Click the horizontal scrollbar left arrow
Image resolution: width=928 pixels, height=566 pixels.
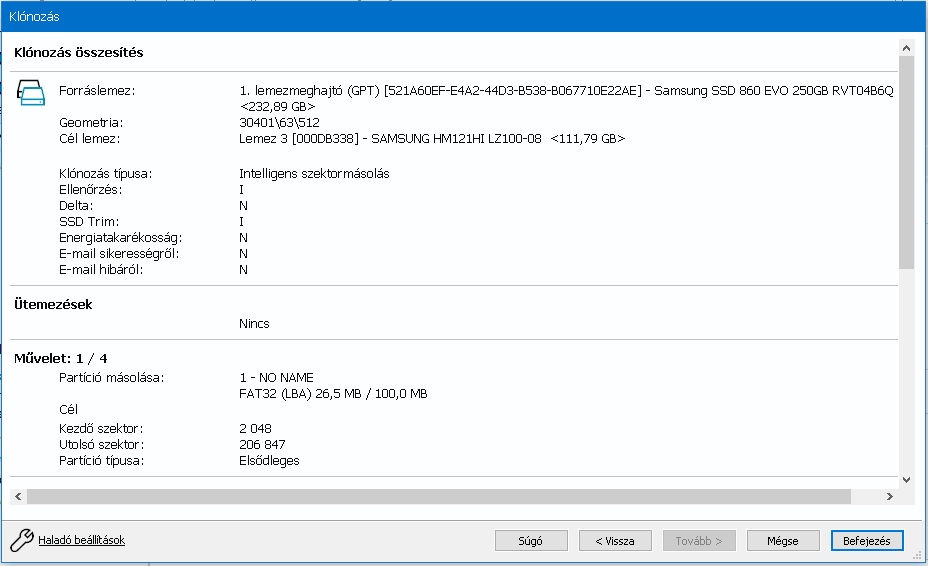coord(17,496)
